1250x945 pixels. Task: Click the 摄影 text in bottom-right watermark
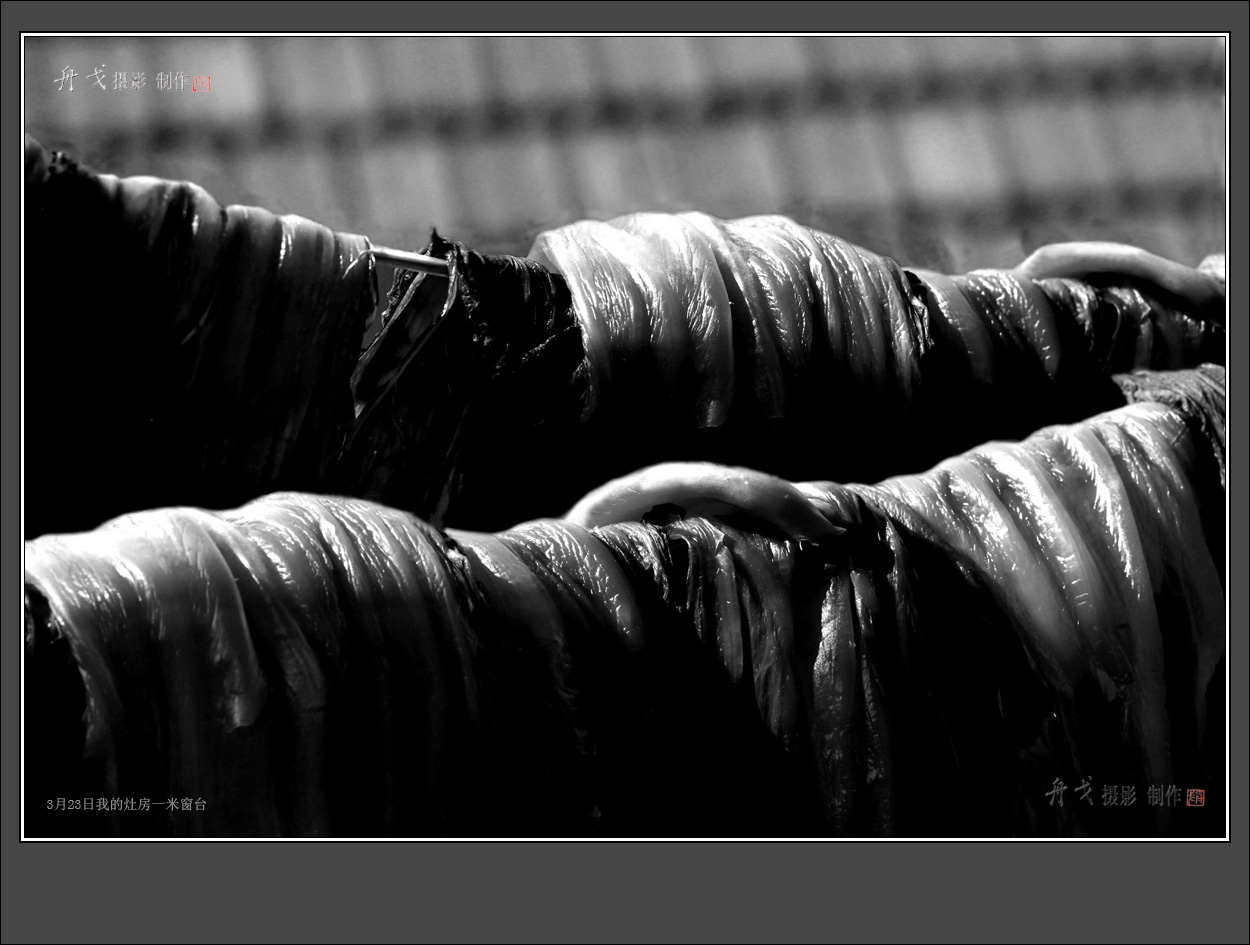[1119, 796]
